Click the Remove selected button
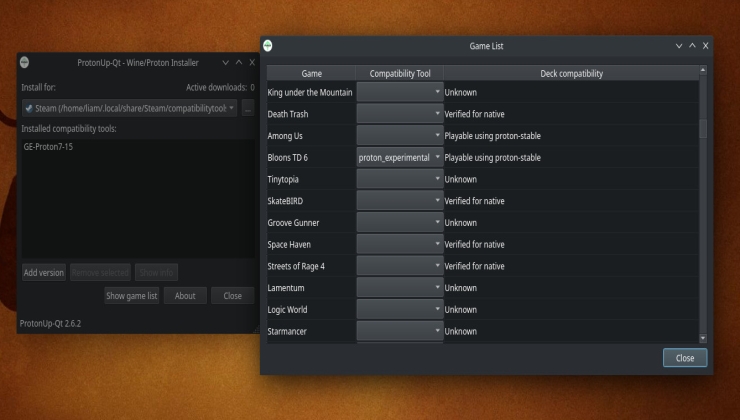The image size is (740, 420). coord(100,272)
